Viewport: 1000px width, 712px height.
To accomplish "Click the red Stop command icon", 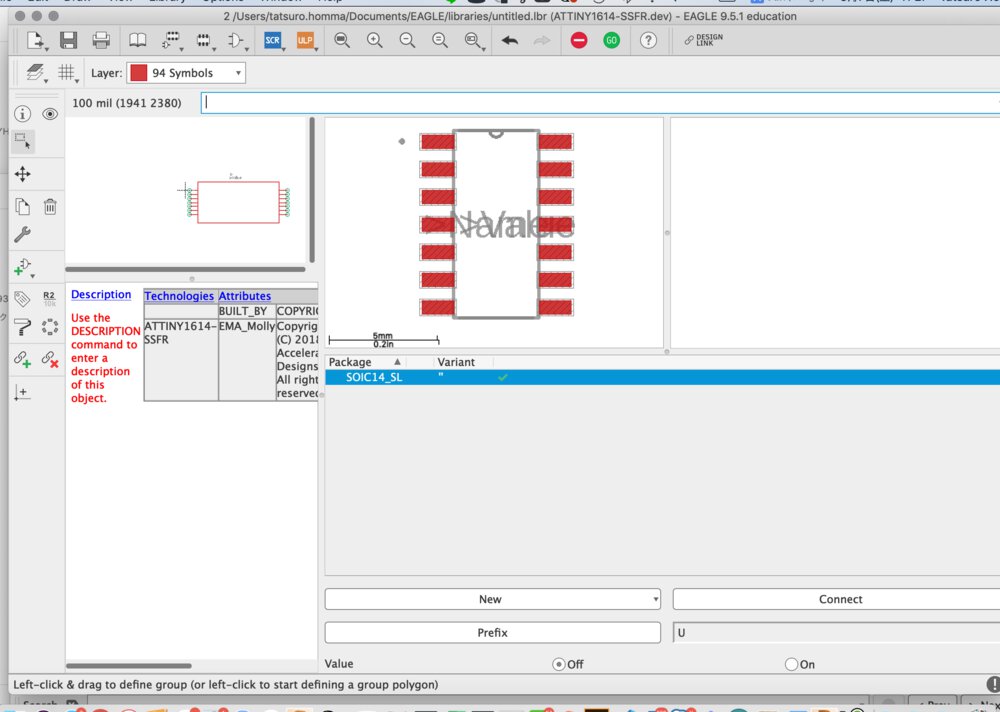I will coord(579,41).
